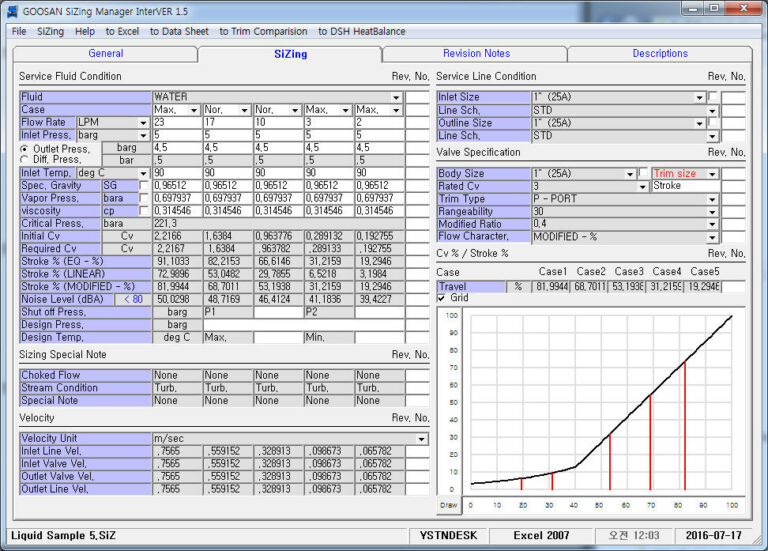Expand the Trim Type P - PORT dropdown
Viewport: 768px width, 551px height.
(x=713, y=199)
